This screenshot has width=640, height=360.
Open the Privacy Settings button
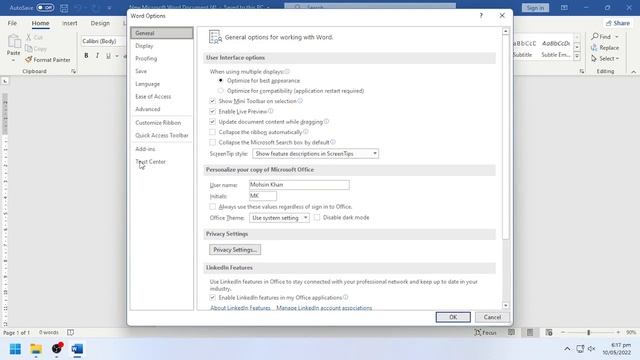235,249
